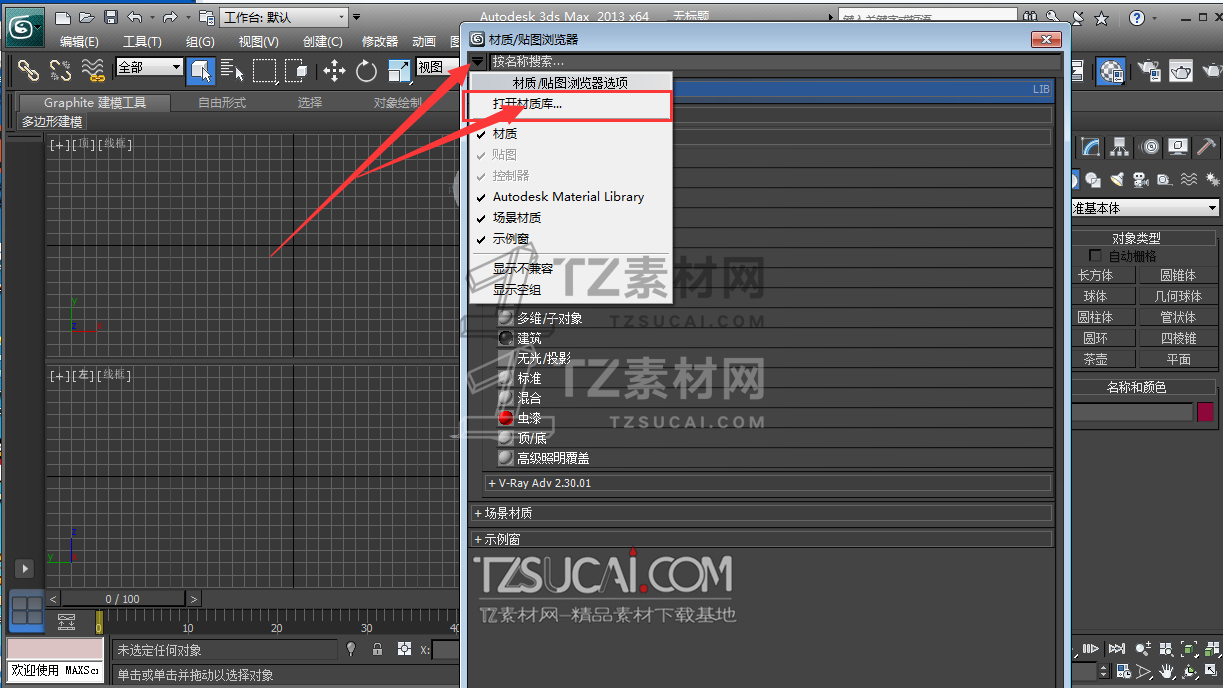Open the Material Editor checker-sphere icon
This screenshot has width=1223, height=688.
pos(1110,71)
